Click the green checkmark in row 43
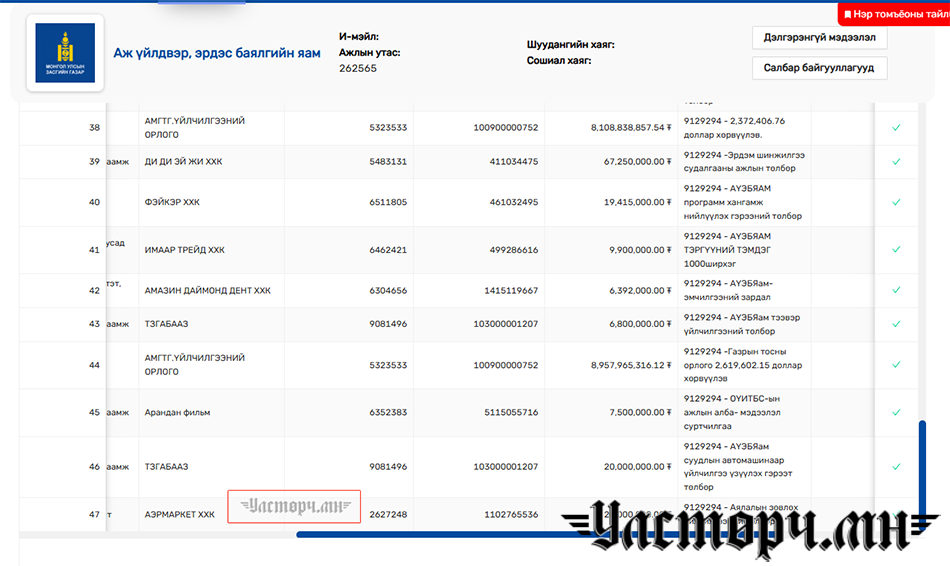The height and width of the screenshot is (566, 950). (896, 324)
